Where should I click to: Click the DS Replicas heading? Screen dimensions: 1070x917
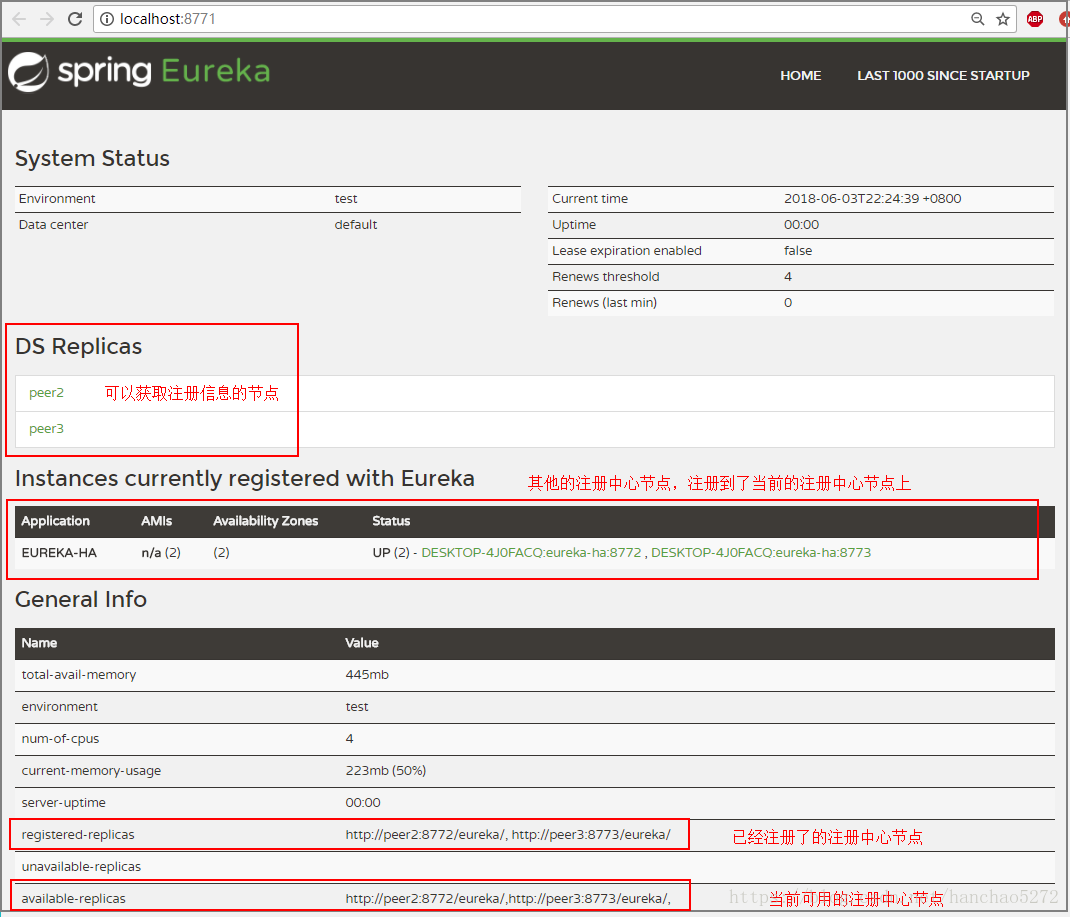(78, 347)
